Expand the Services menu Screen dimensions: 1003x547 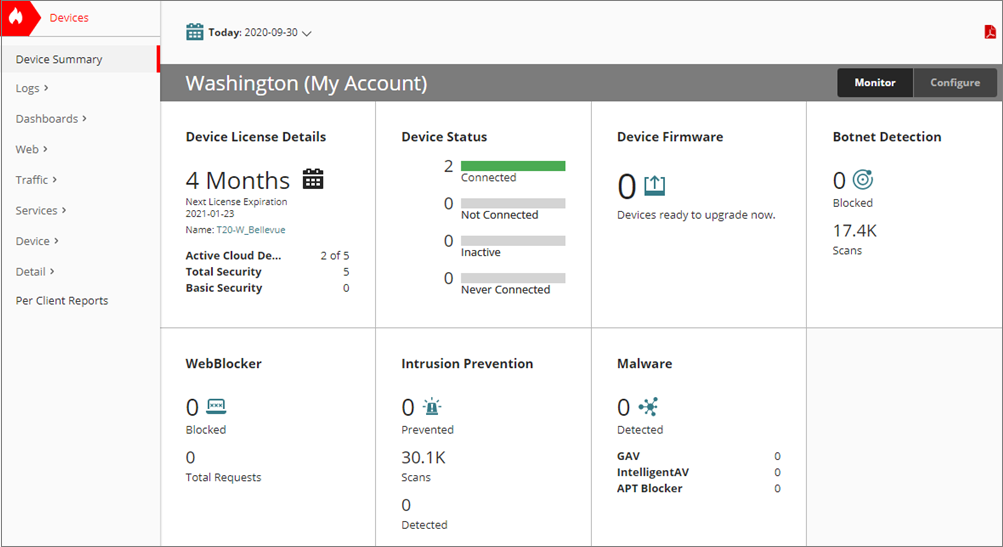[41, 210]
